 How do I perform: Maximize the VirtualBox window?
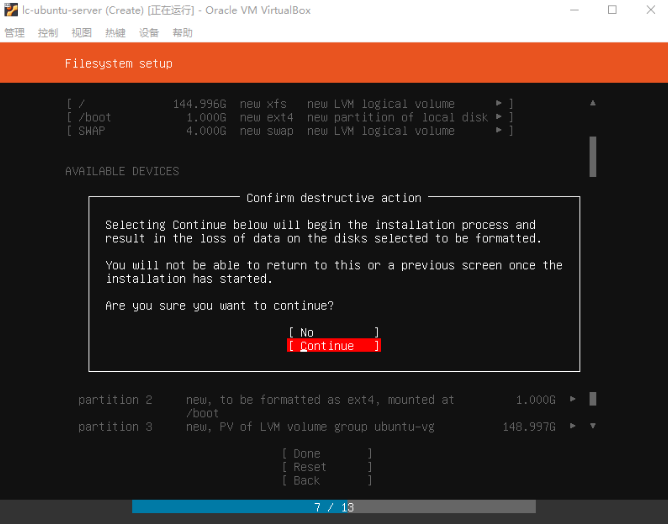click(x=612, y=10)
